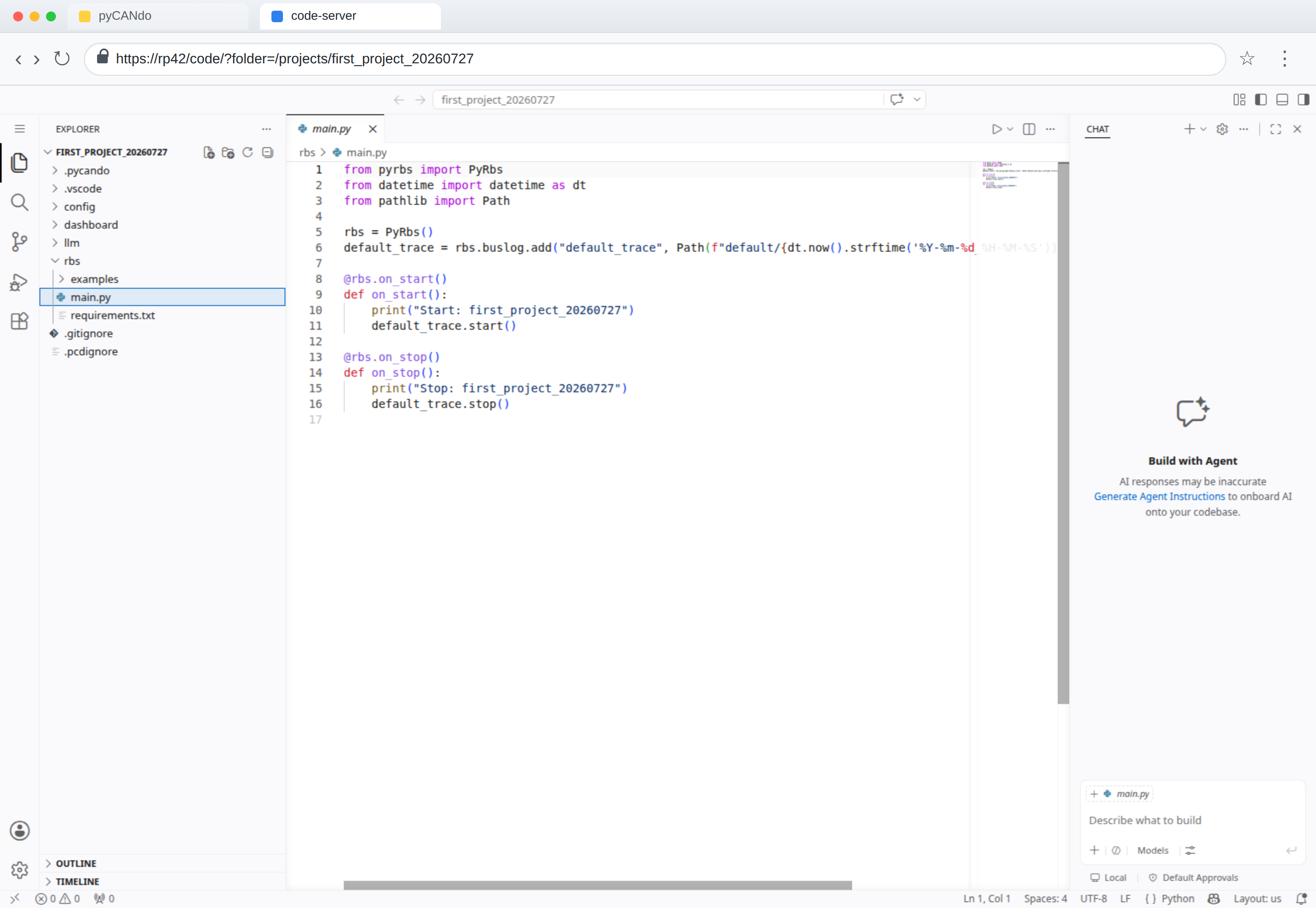Open the Extensions view
The width and height of the screenshot is (1316, 908).
(x=19, y=321)
